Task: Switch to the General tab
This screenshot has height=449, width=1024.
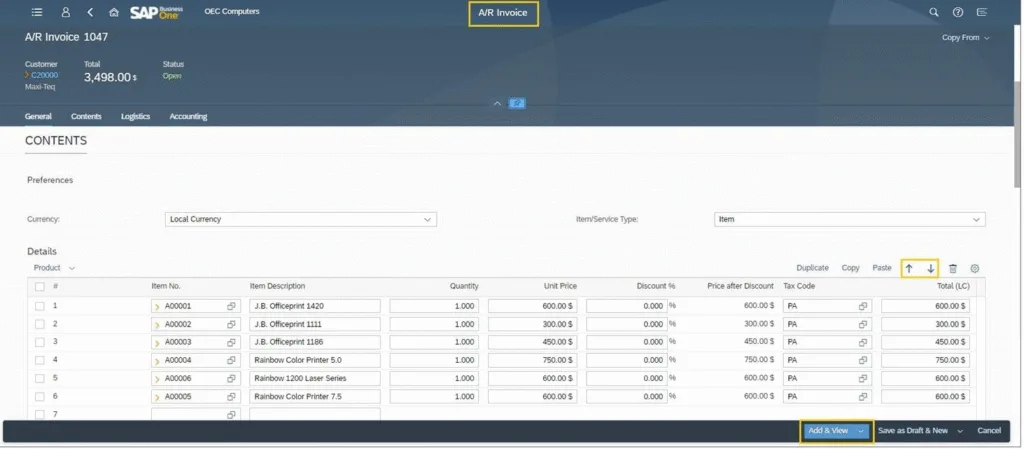Action: point(38,117)
